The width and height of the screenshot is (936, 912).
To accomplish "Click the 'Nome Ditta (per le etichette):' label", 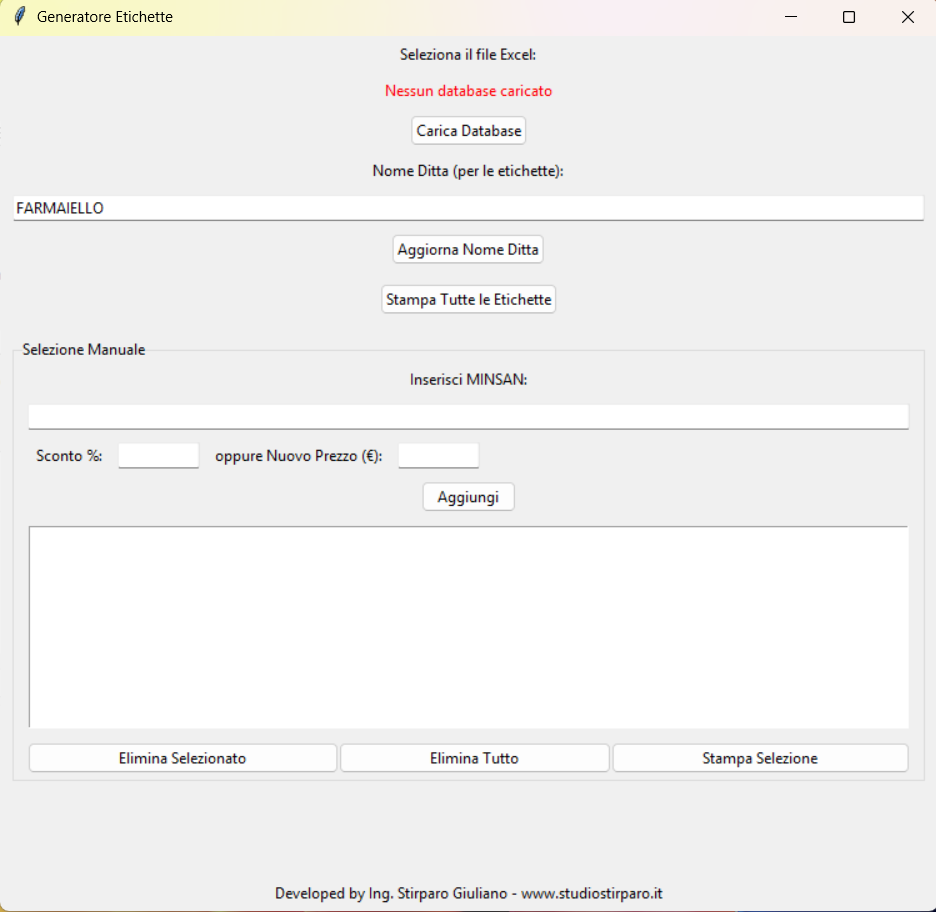I will [468, 171].
